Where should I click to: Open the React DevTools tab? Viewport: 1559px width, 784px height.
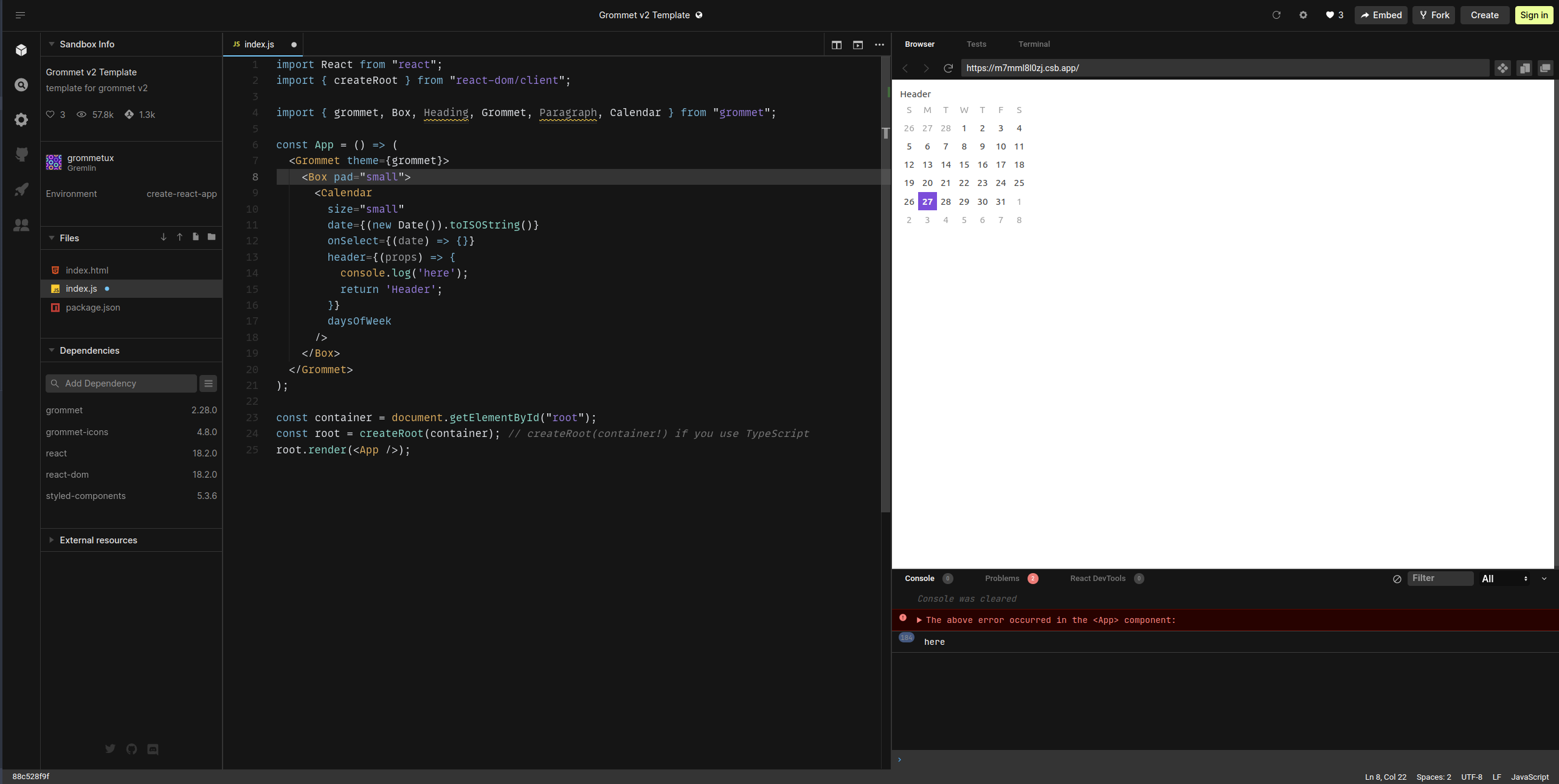click(1107, 579)
